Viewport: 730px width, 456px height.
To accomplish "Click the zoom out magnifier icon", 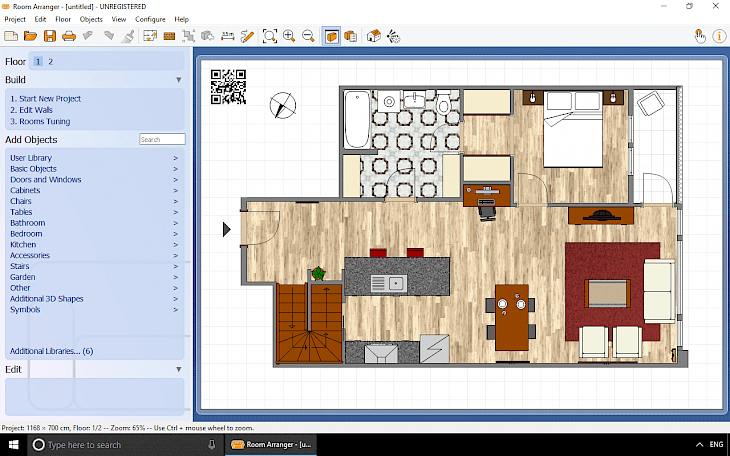I will pos(308,36).
